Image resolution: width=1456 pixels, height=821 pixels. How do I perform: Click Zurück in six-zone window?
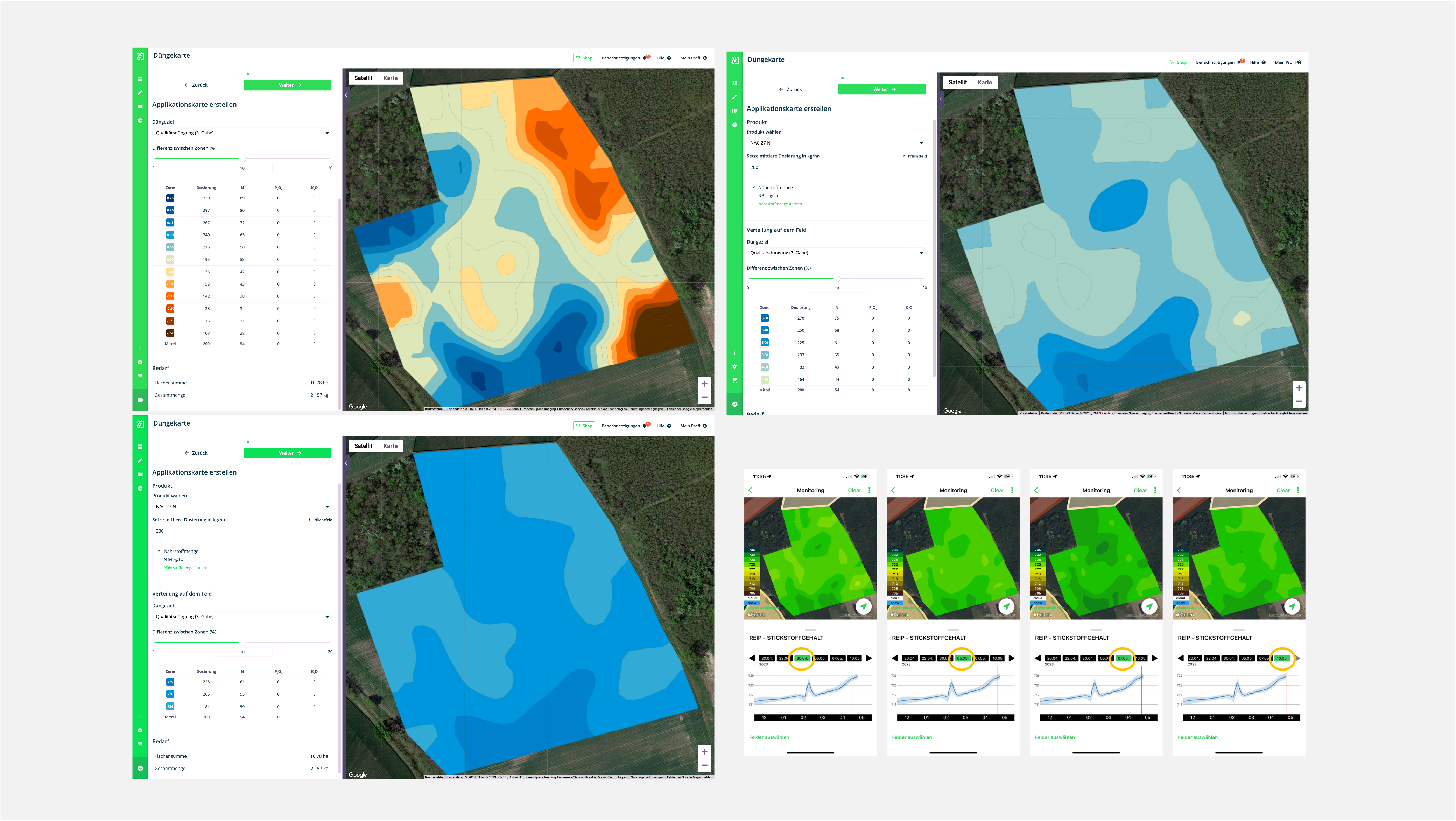pos(790,89)
